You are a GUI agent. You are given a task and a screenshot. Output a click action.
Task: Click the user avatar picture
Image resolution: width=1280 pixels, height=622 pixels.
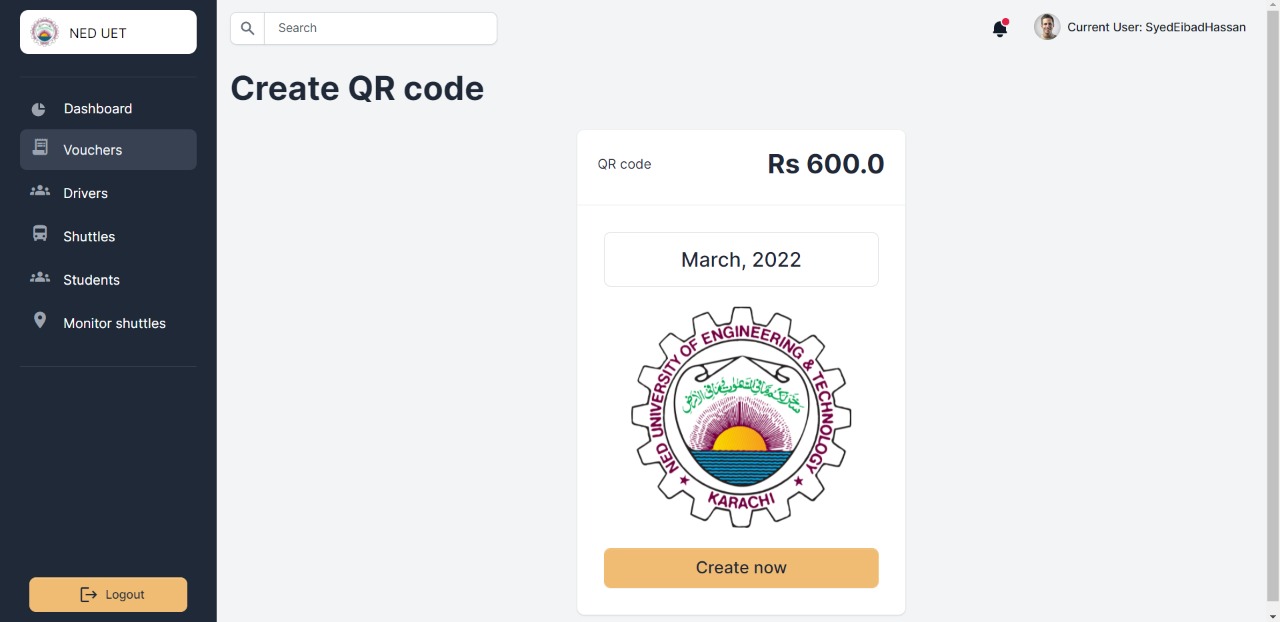(x=1047, y=27)
